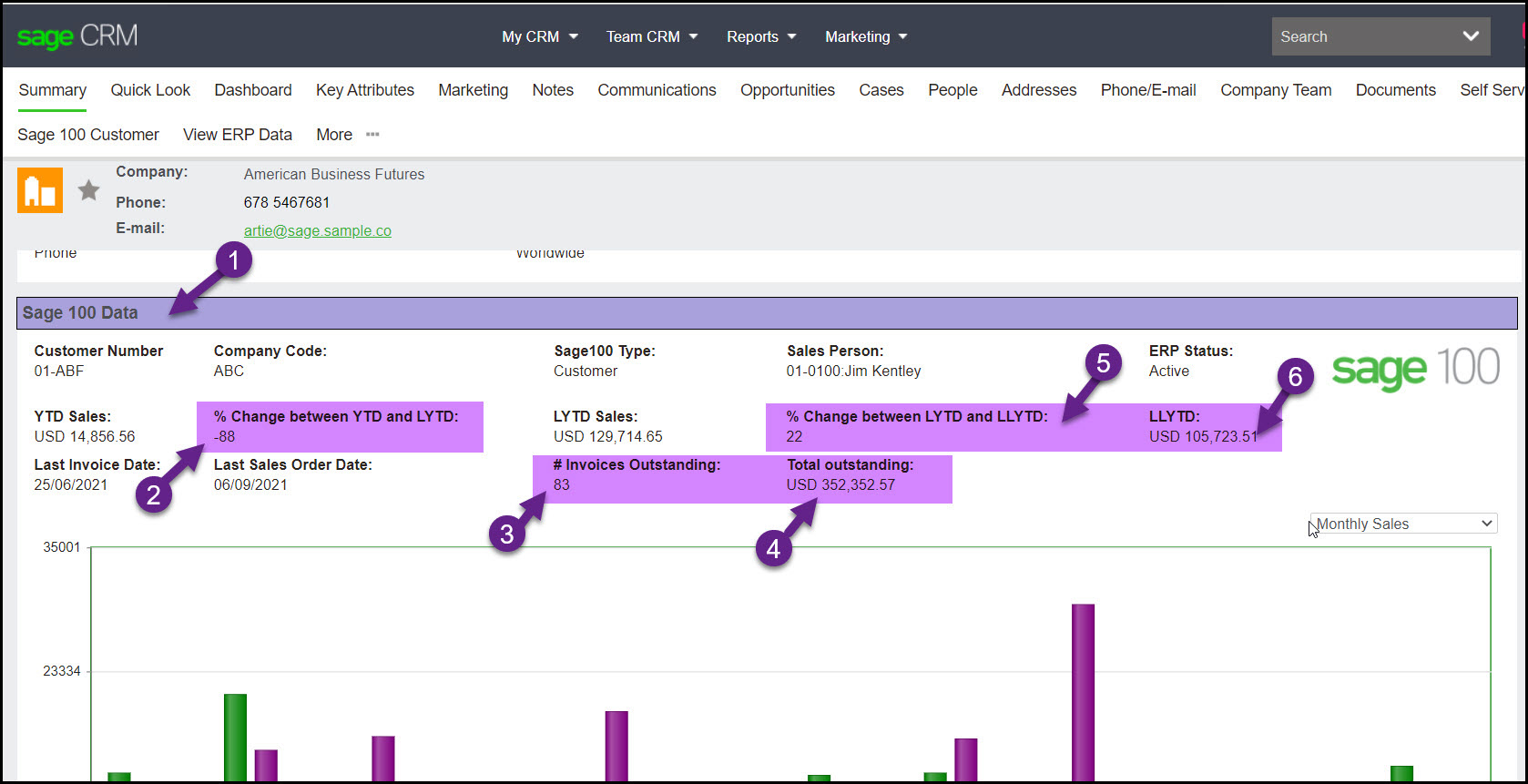This screenshot has width=1528, height=784.
Task: View the Opportunities tab
Action: [788, 90]
